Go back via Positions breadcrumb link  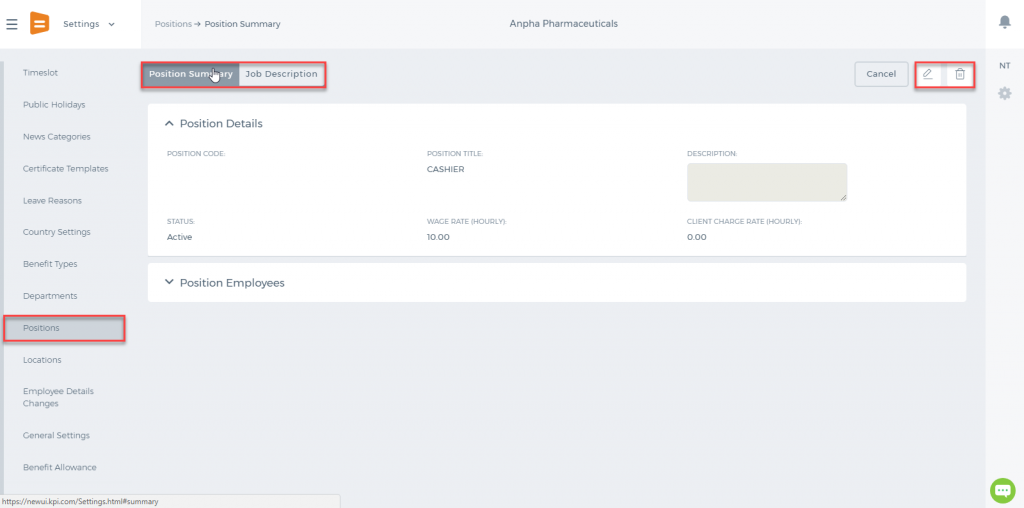[x=173, y=24]
